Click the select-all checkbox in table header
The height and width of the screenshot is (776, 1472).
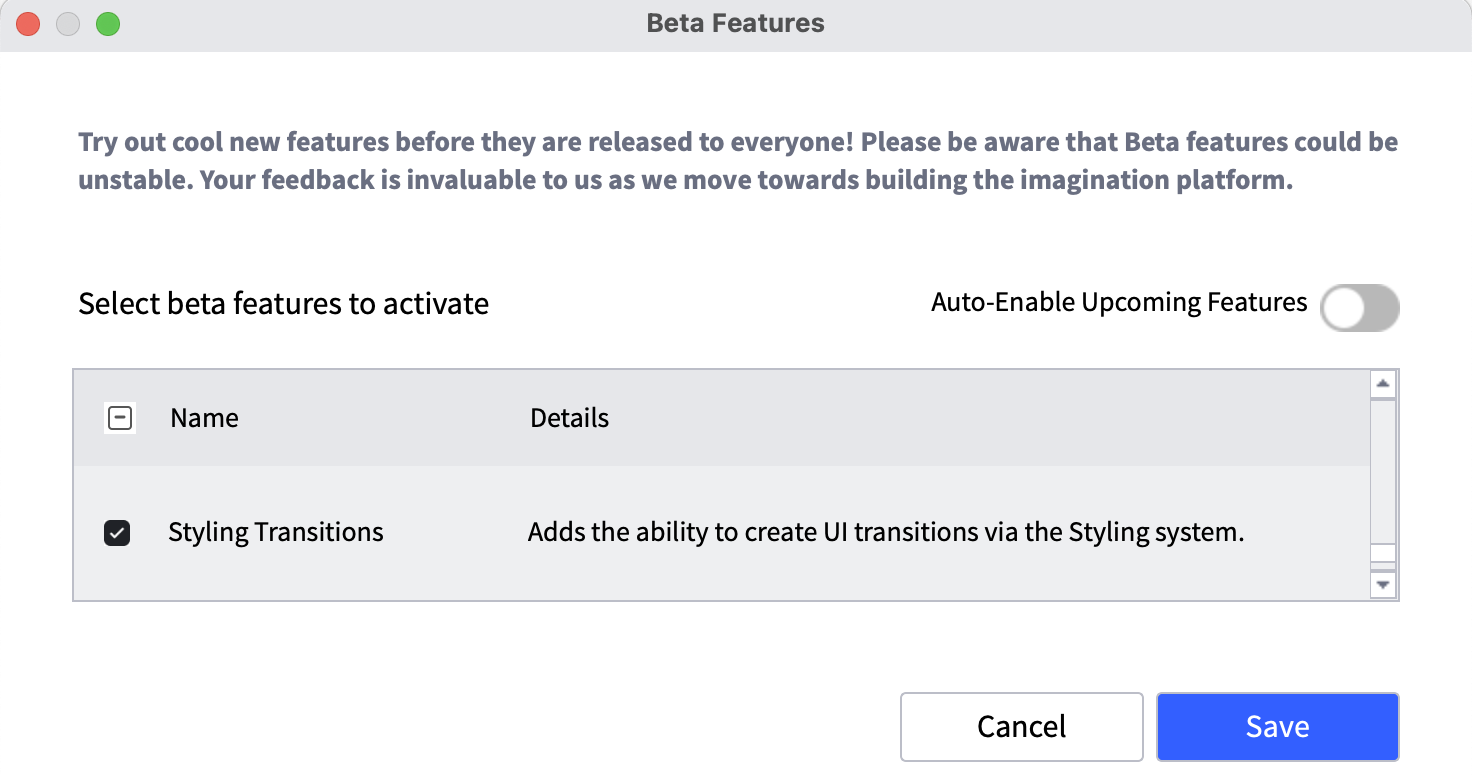(x=120, y=418)
